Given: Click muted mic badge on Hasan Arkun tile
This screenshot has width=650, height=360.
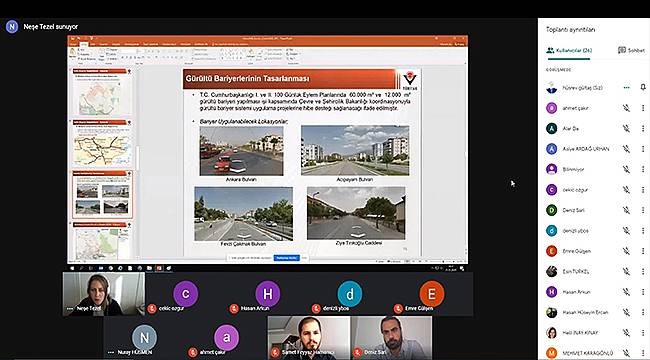Looking at the screenshot, I should (x=234, y=308).
